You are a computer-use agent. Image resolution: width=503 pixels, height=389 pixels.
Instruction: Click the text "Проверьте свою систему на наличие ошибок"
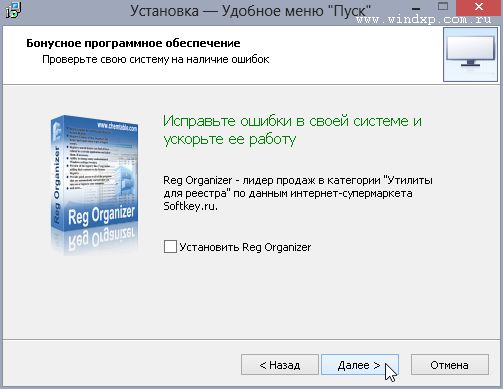click(x=156, y=59)
